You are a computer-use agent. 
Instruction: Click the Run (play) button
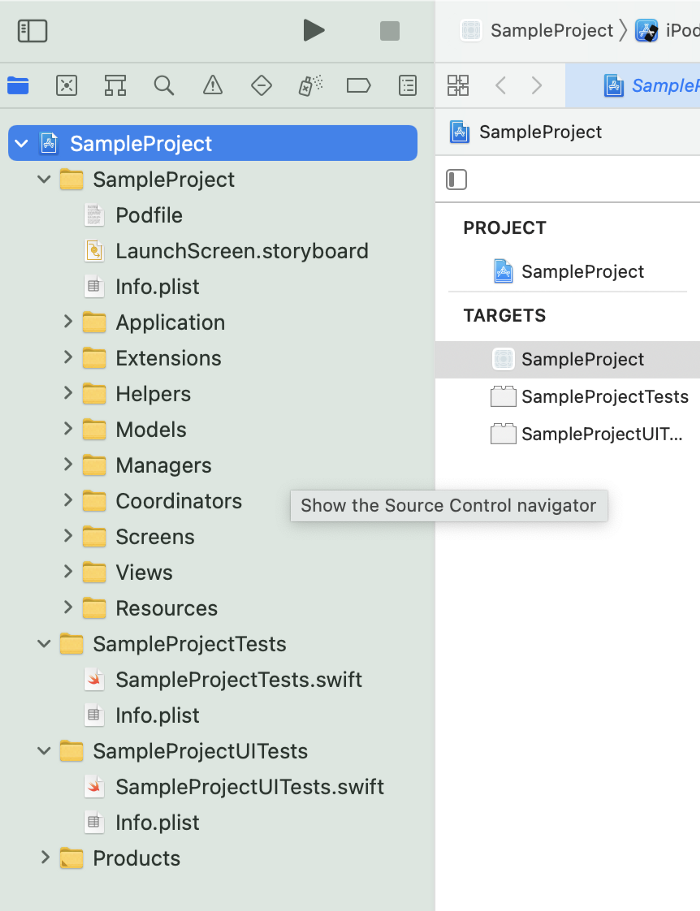pyautogui.click(x=314, y=30)
